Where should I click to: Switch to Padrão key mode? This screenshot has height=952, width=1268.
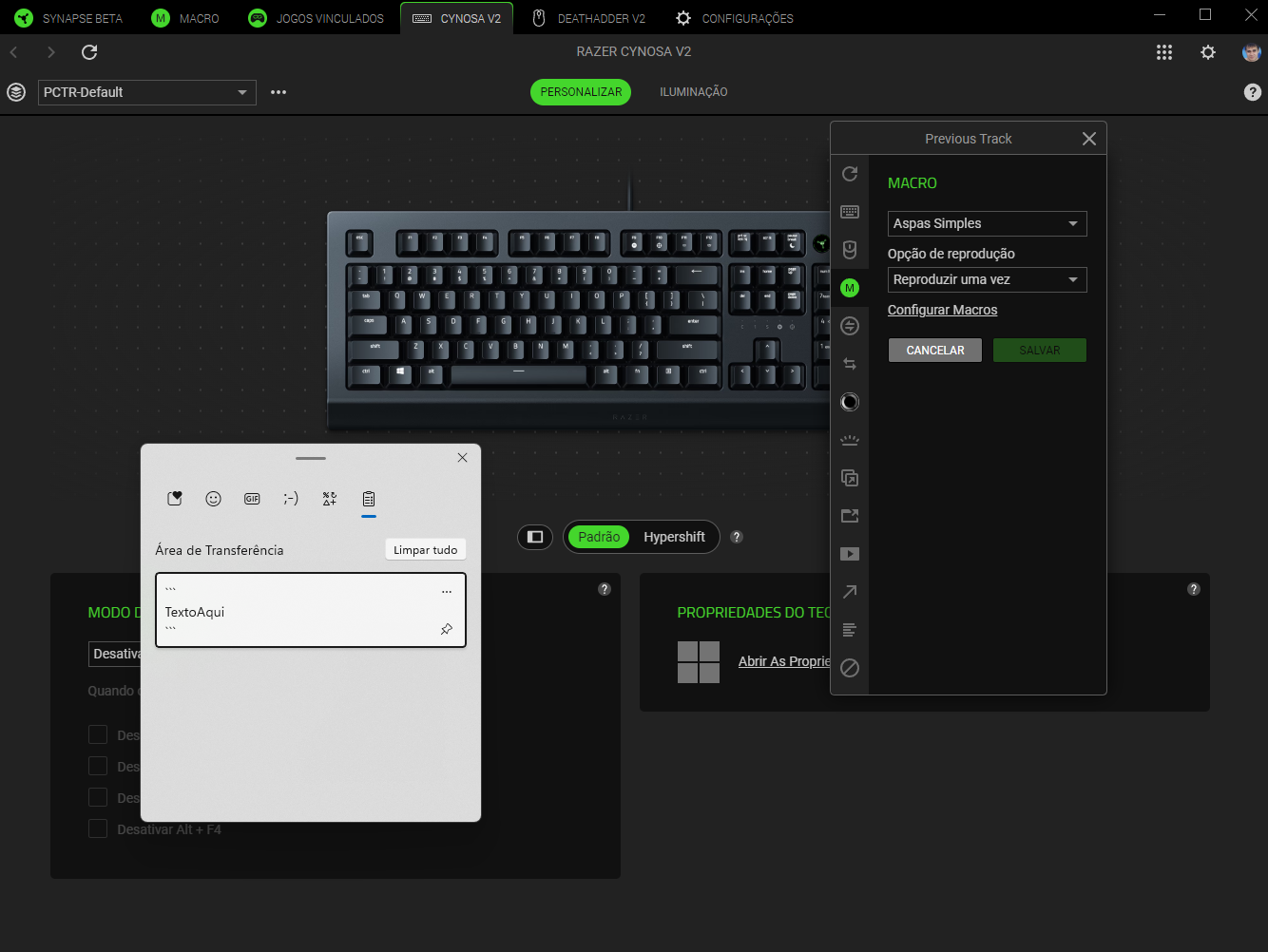[x=599, y=537]
